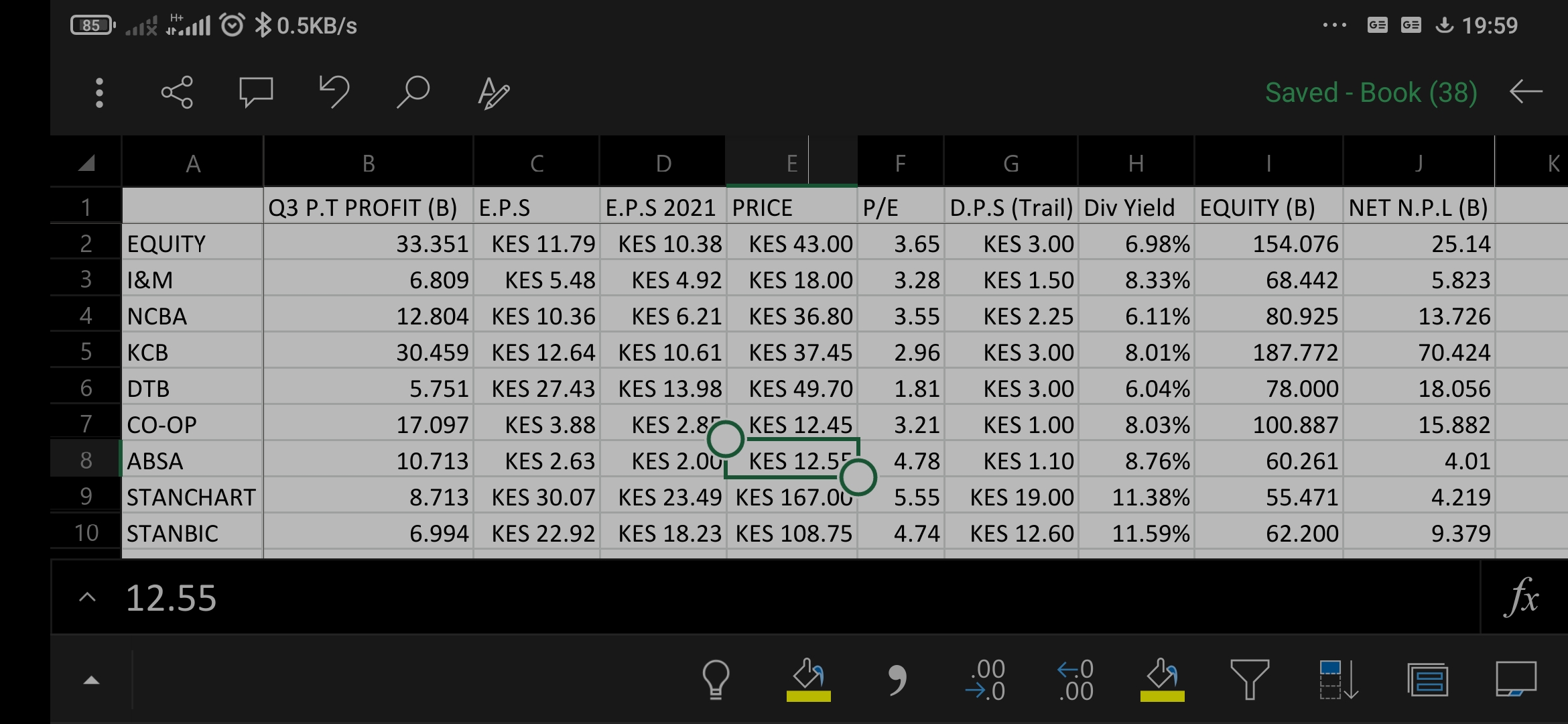Select the D.P.S (Trail) header cell
This screenshot has height=724, width=1568.
click(x=1011, y=207)
